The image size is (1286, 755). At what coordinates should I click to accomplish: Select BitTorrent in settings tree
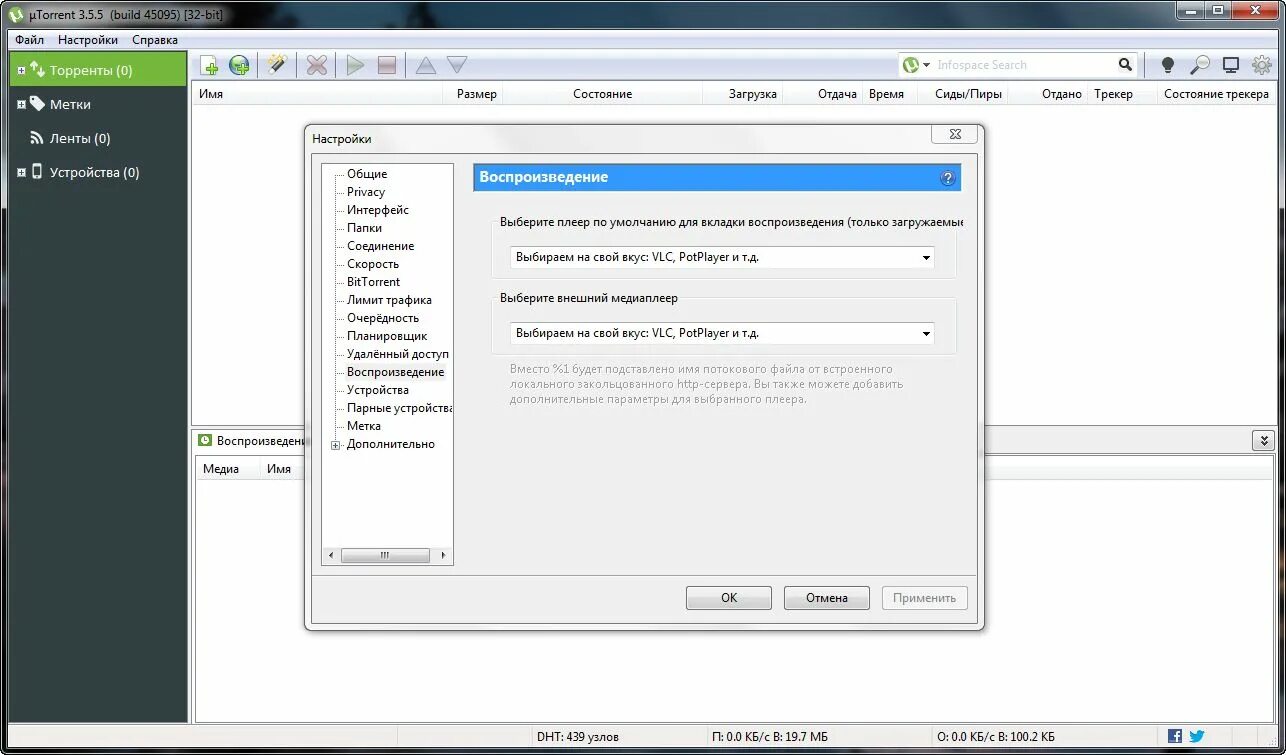(x=373, y=282)
